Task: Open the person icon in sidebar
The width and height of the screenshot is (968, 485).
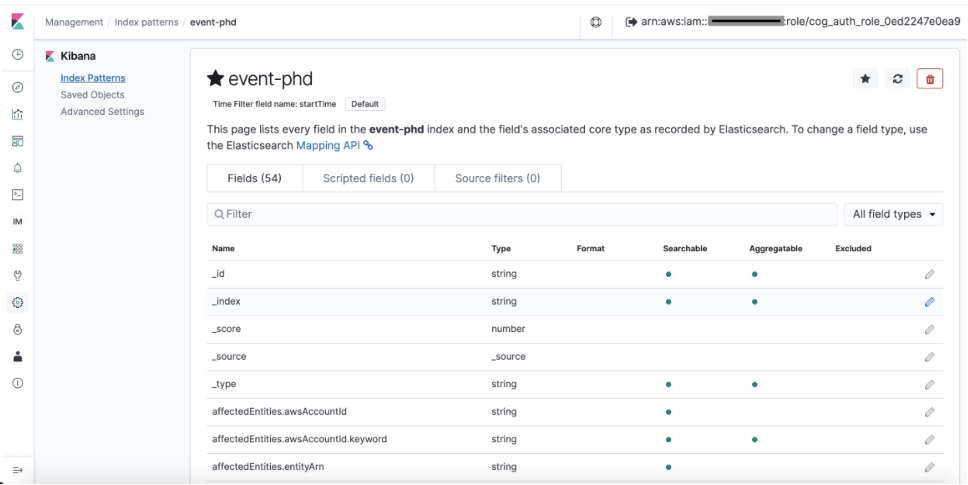Action: tap(17, 356)
